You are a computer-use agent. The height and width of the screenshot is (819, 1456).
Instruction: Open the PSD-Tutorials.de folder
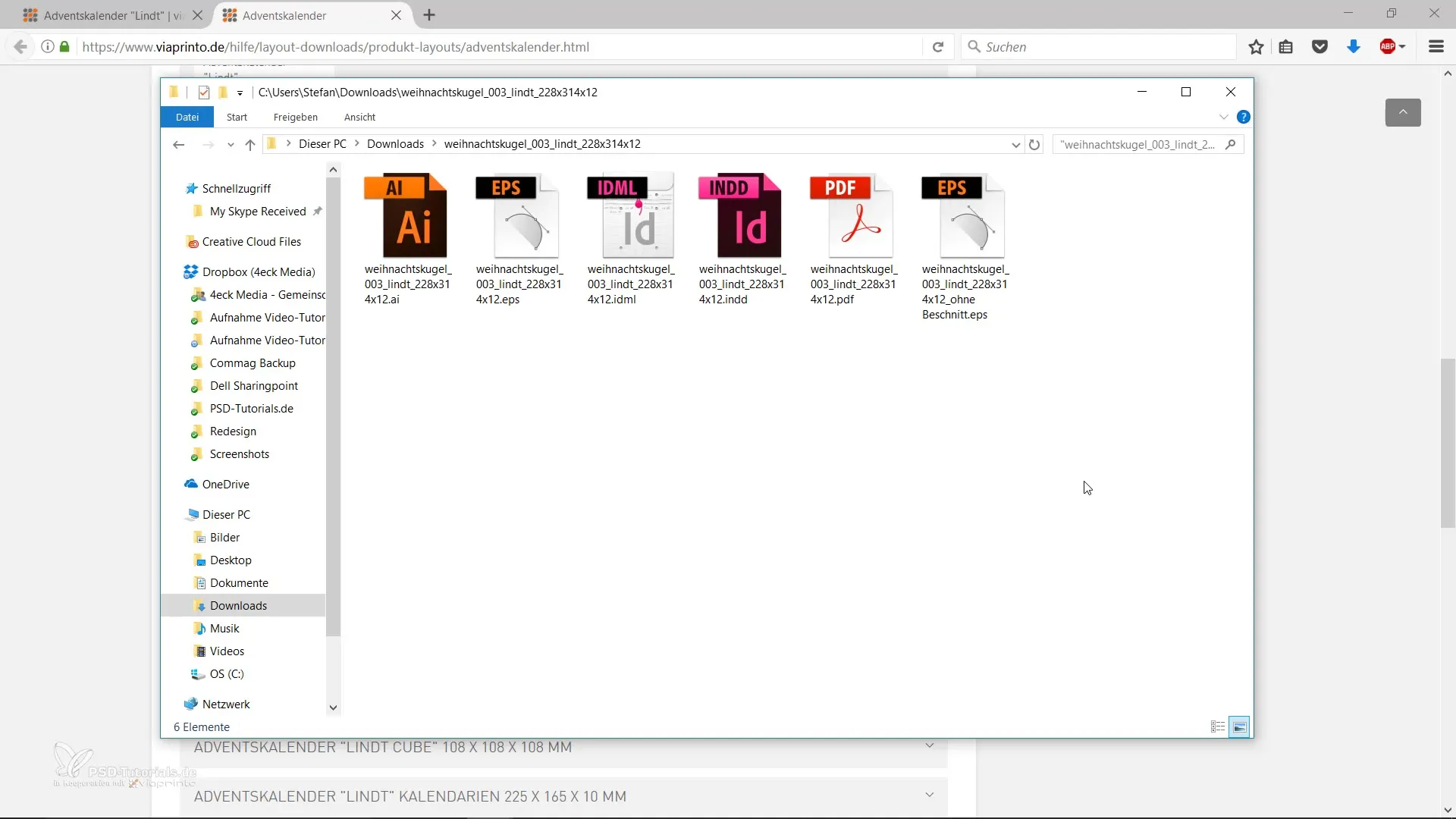[251, 408]
